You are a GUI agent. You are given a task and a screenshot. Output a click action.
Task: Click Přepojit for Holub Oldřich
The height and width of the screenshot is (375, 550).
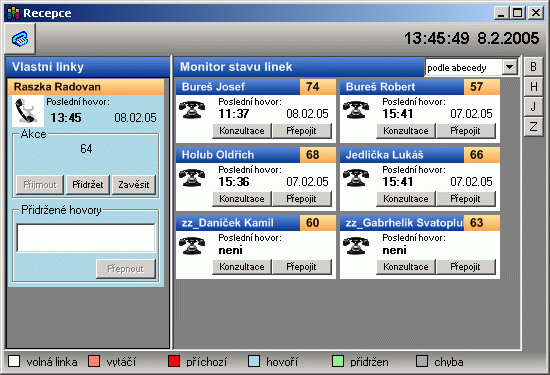click(x=301, y=199)
